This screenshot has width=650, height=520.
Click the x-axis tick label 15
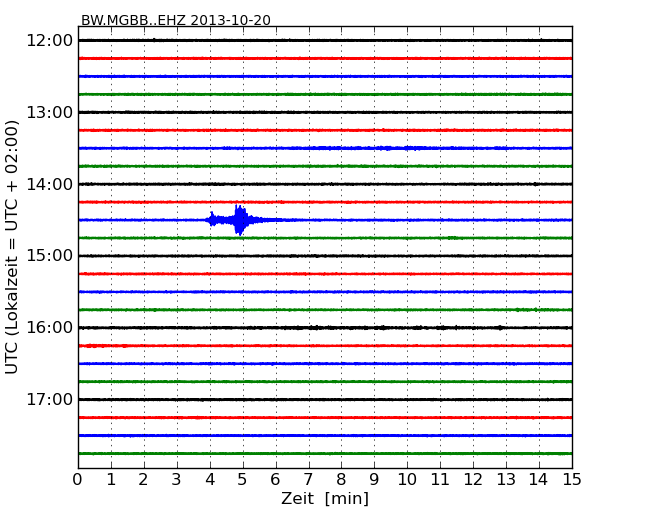(x=572, y=480)
